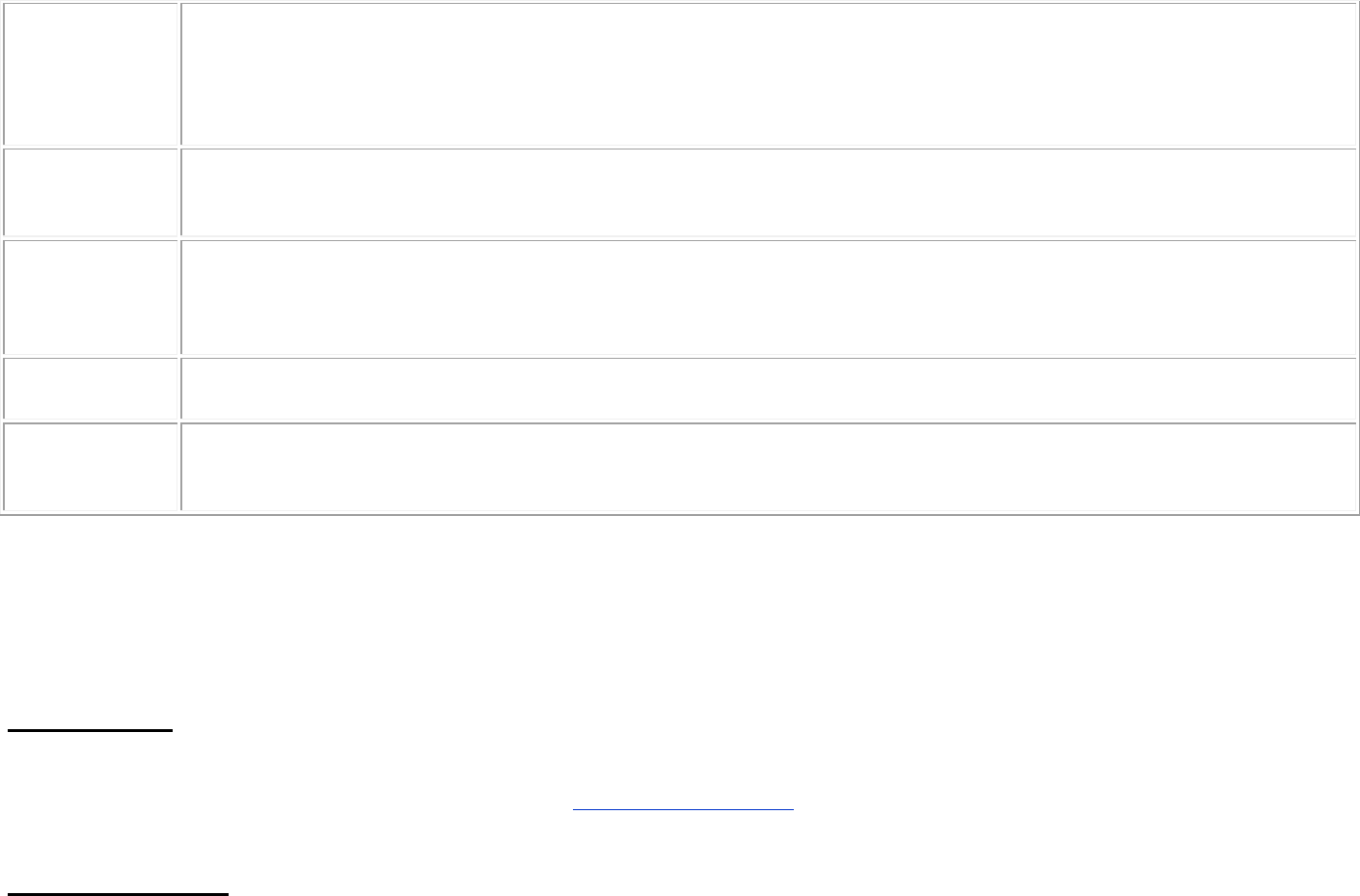The image size is (1360, 896).
Task: Click the last table row's wide right cell
Action: click(x=769, y=467)
